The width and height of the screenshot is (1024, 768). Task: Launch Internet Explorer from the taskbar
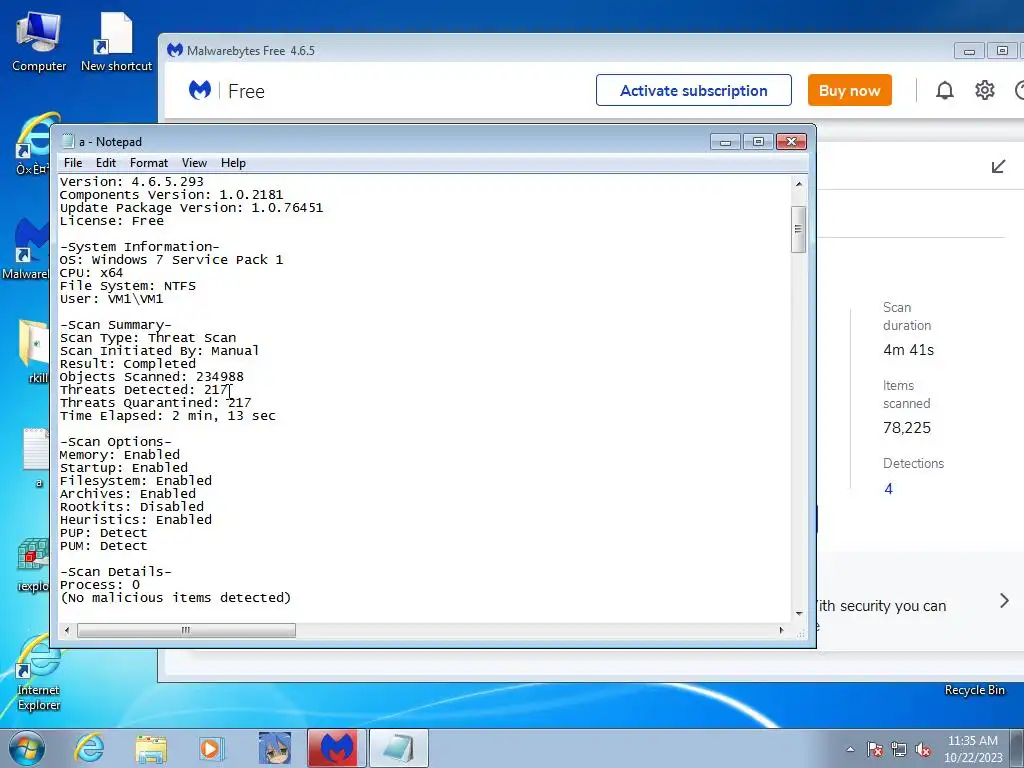point(89,748)
